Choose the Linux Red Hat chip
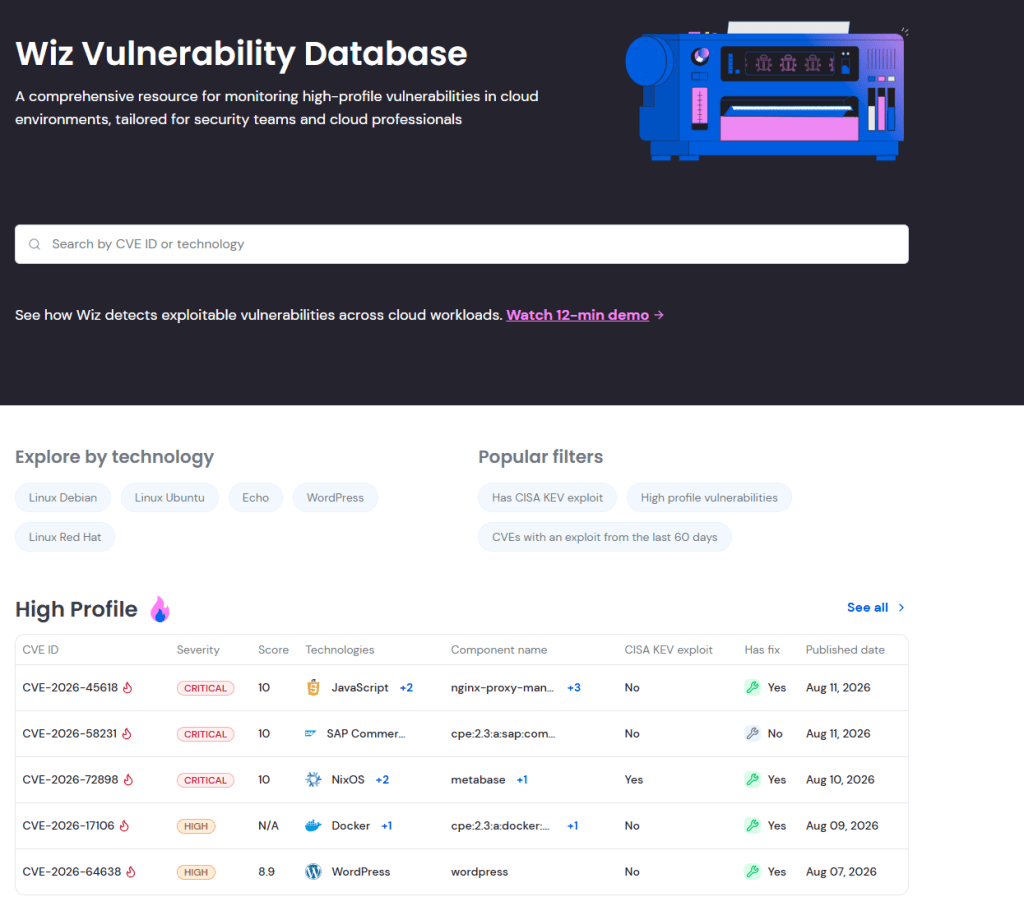Image resolution: width=1024 pixels, height=897 pixels. click(65, 537)
